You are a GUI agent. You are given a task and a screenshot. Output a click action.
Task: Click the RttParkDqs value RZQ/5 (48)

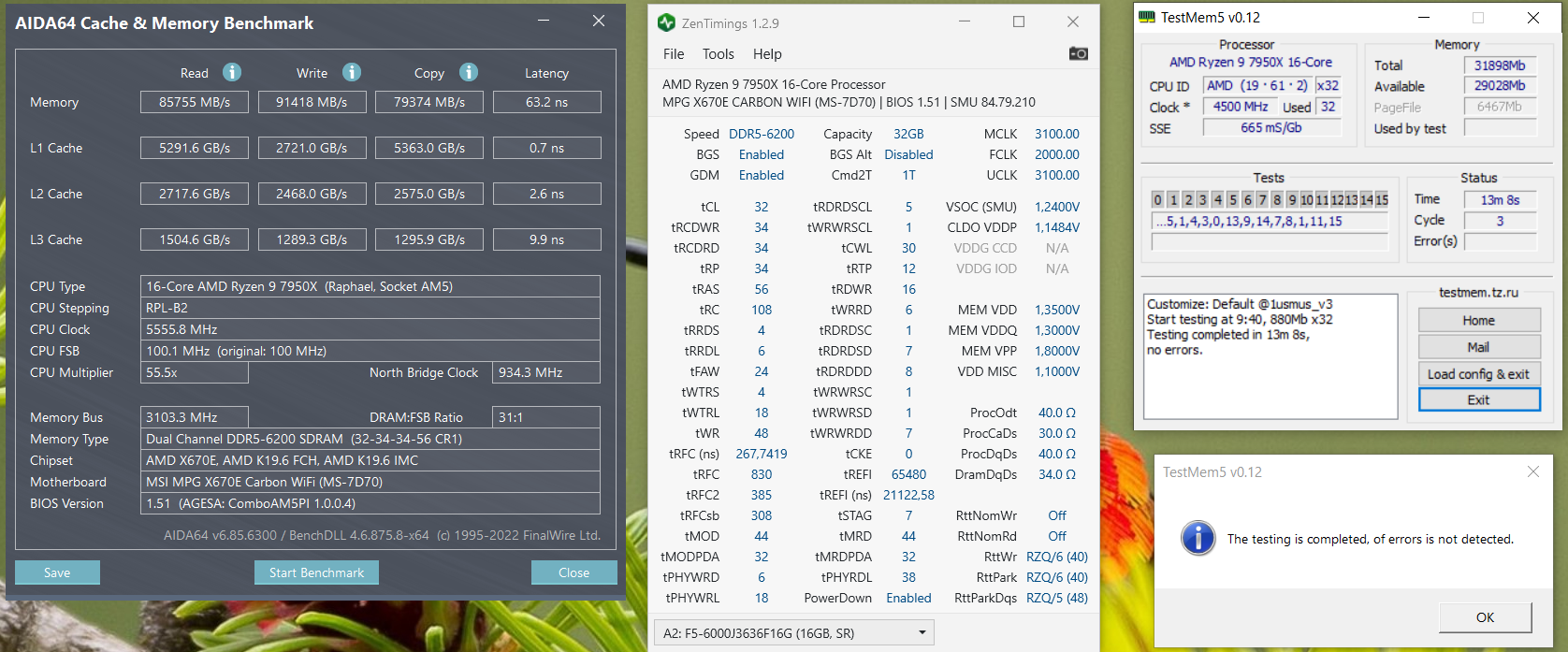click(1057, 598)
